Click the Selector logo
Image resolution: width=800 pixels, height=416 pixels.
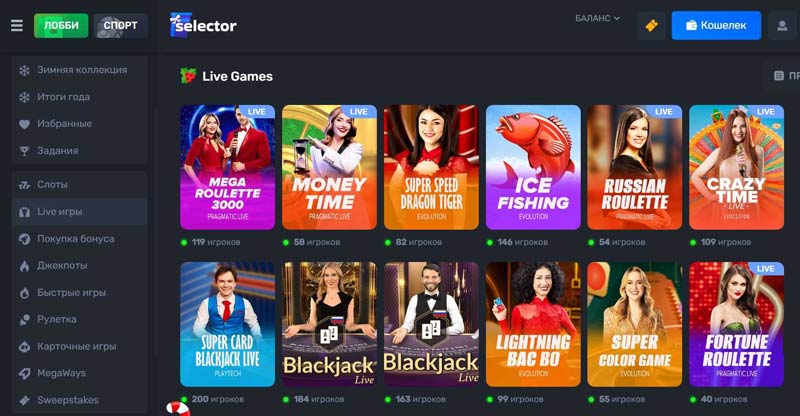tap(203, 25)
